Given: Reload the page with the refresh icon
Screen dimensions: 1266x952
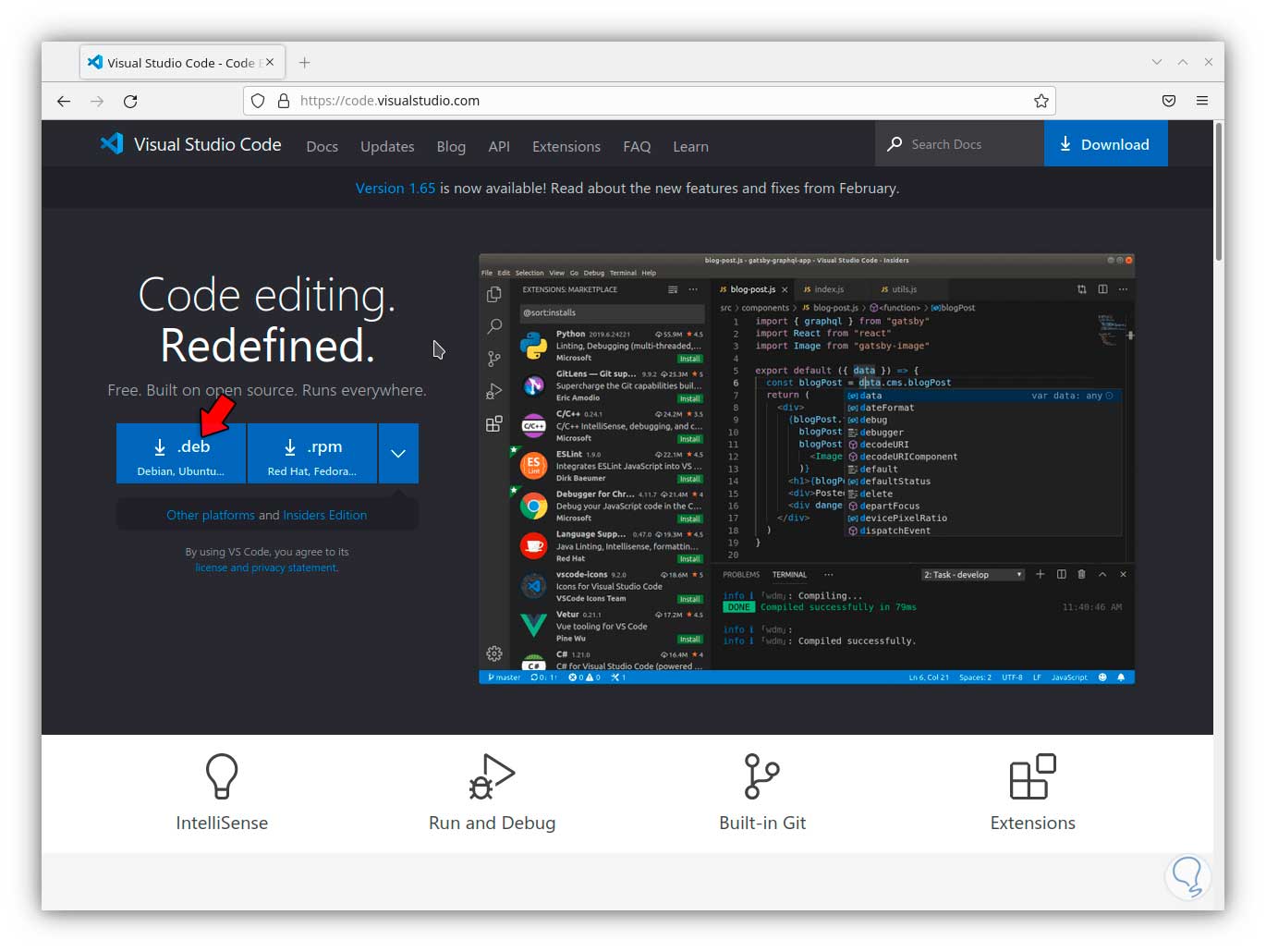Looking at the screenshot, I should pyautogui.click(x=130, y=101).
